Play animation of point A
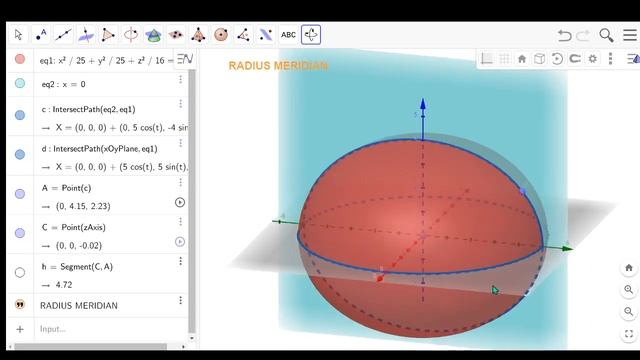 [x=180, y=202]
